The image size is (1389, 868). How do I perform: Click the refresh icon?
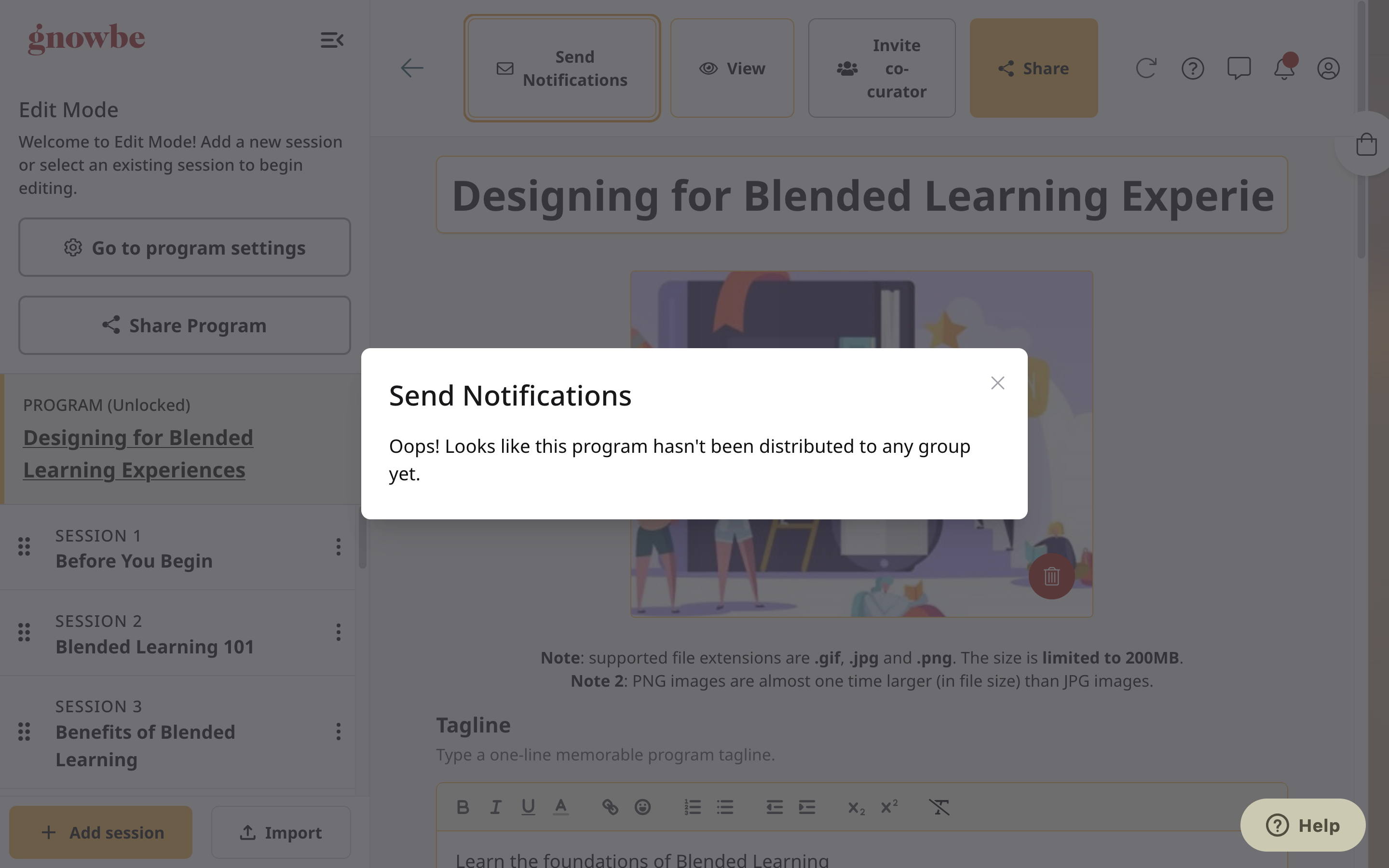point(1145,68)
